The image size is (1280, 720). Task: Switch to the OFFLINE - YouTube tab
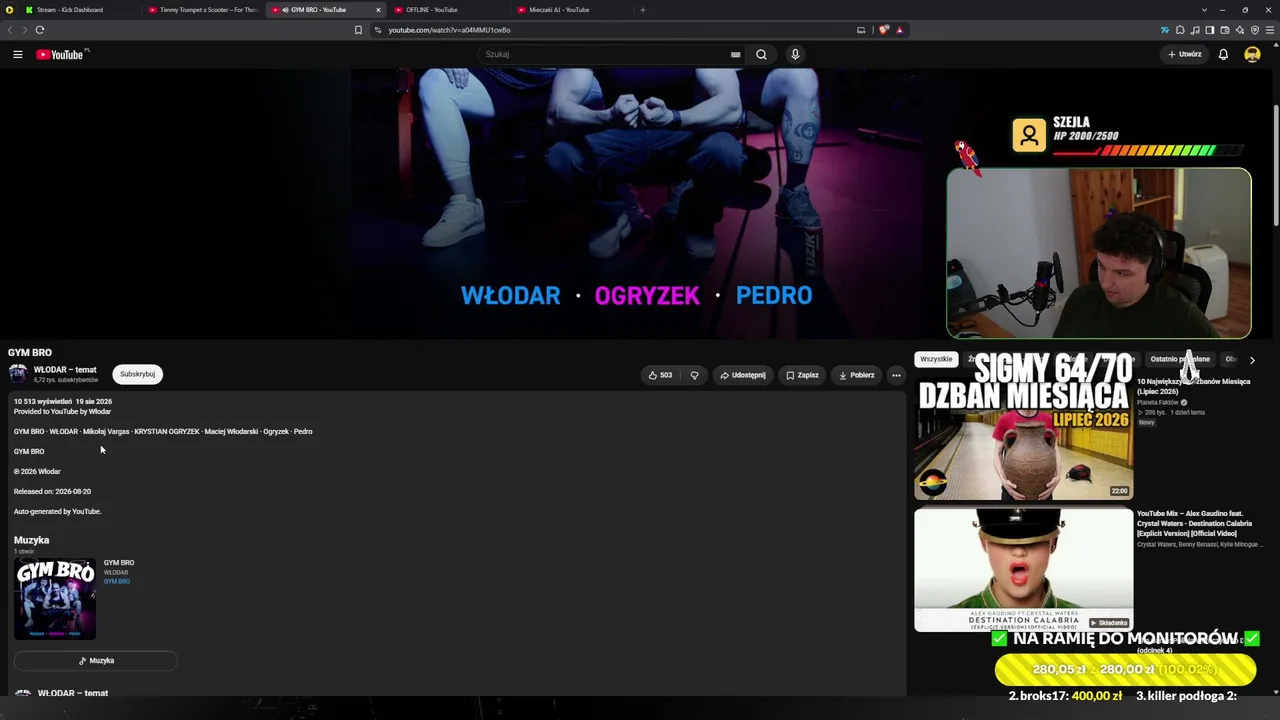pos(448,10)
